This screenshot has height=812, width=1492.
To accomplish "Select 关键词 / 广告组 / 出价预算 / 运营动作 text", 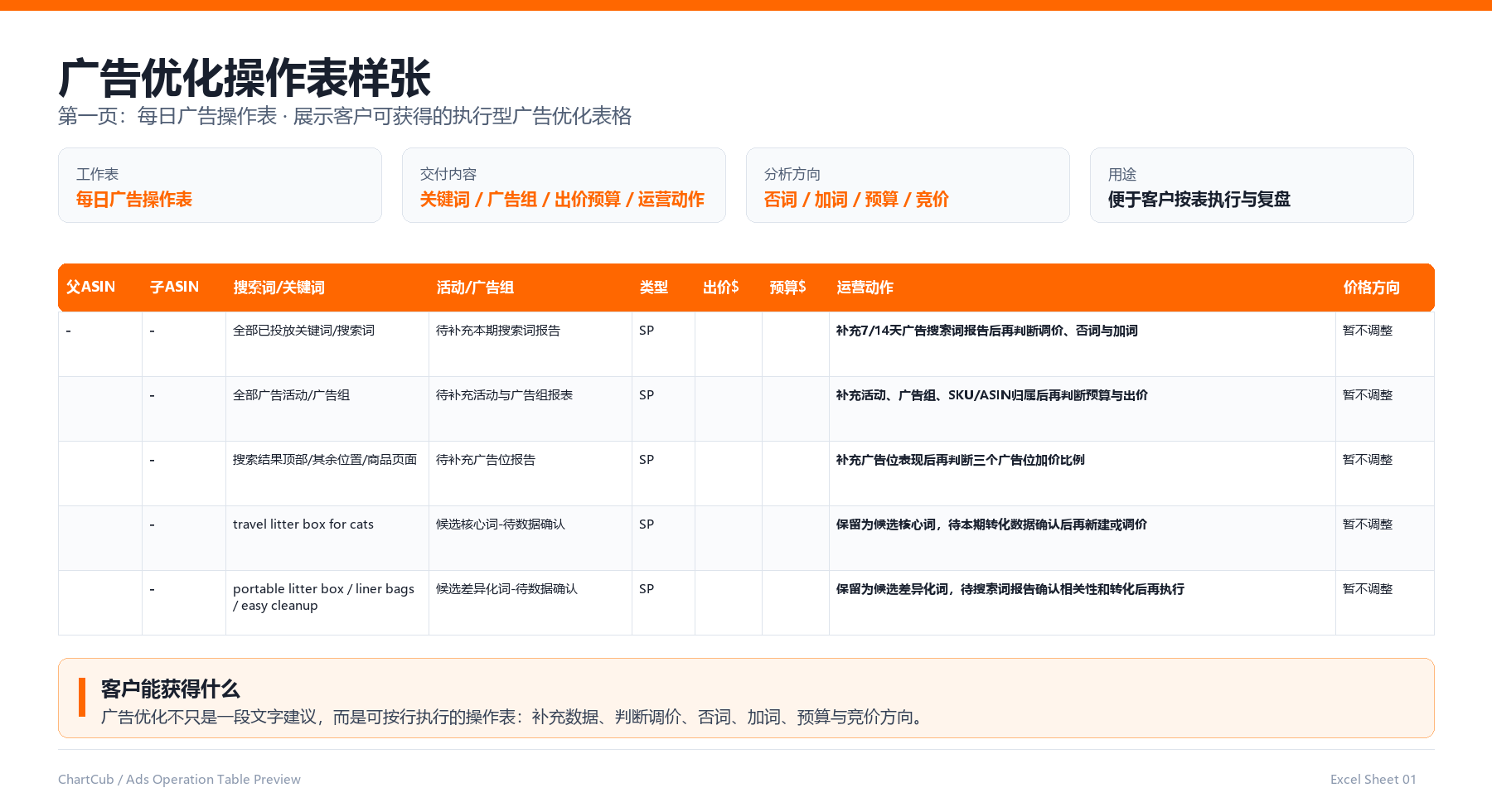I will tap(562, 200).
